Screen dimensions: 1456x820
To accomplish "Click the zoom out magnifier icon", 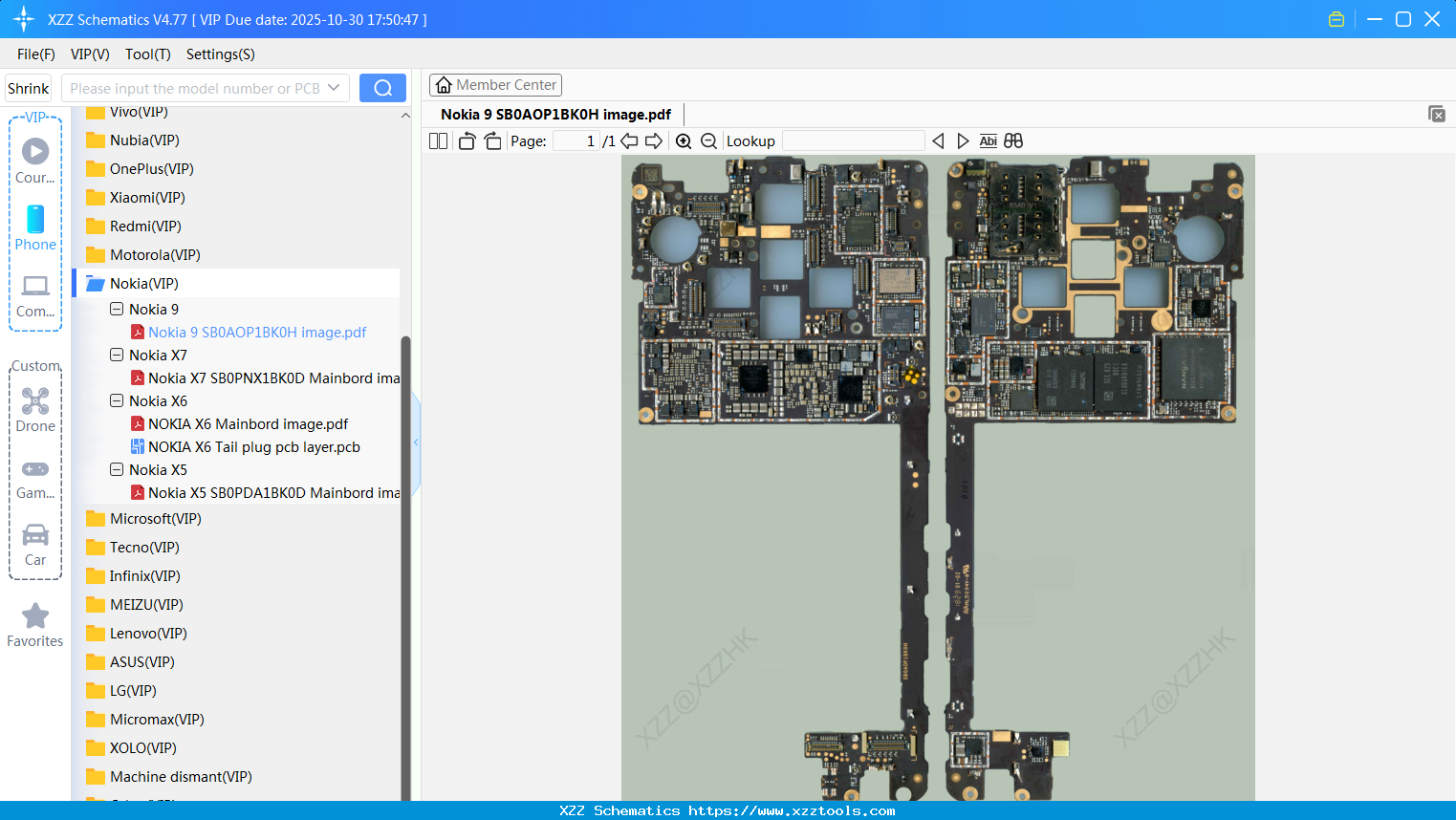I will (x=708, y=141).
